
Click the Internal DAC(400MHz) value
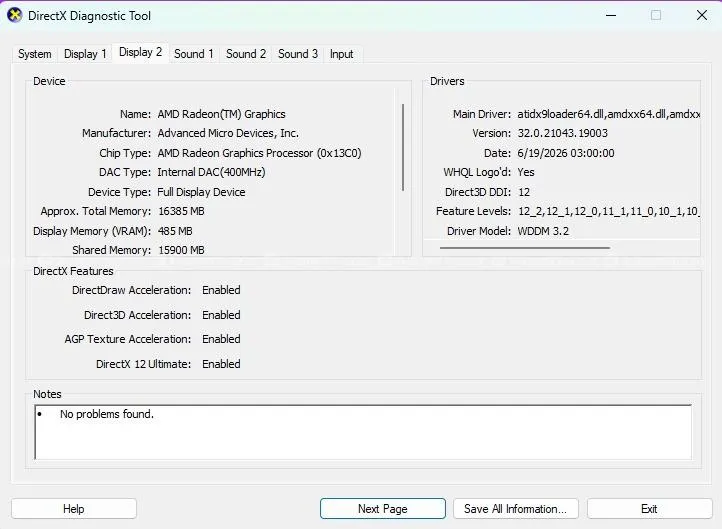211,172
